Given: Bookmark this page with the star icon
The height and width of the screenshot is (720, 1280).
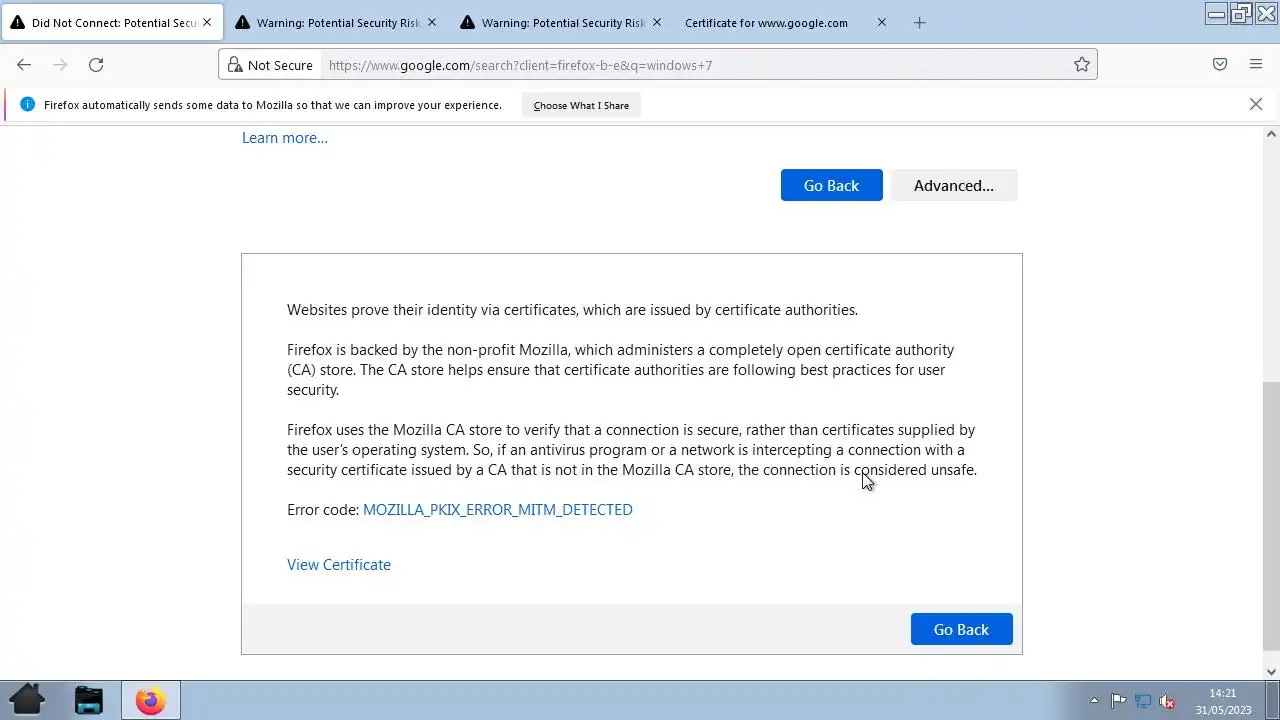Looking at the screenshot, I should 1081,65.
